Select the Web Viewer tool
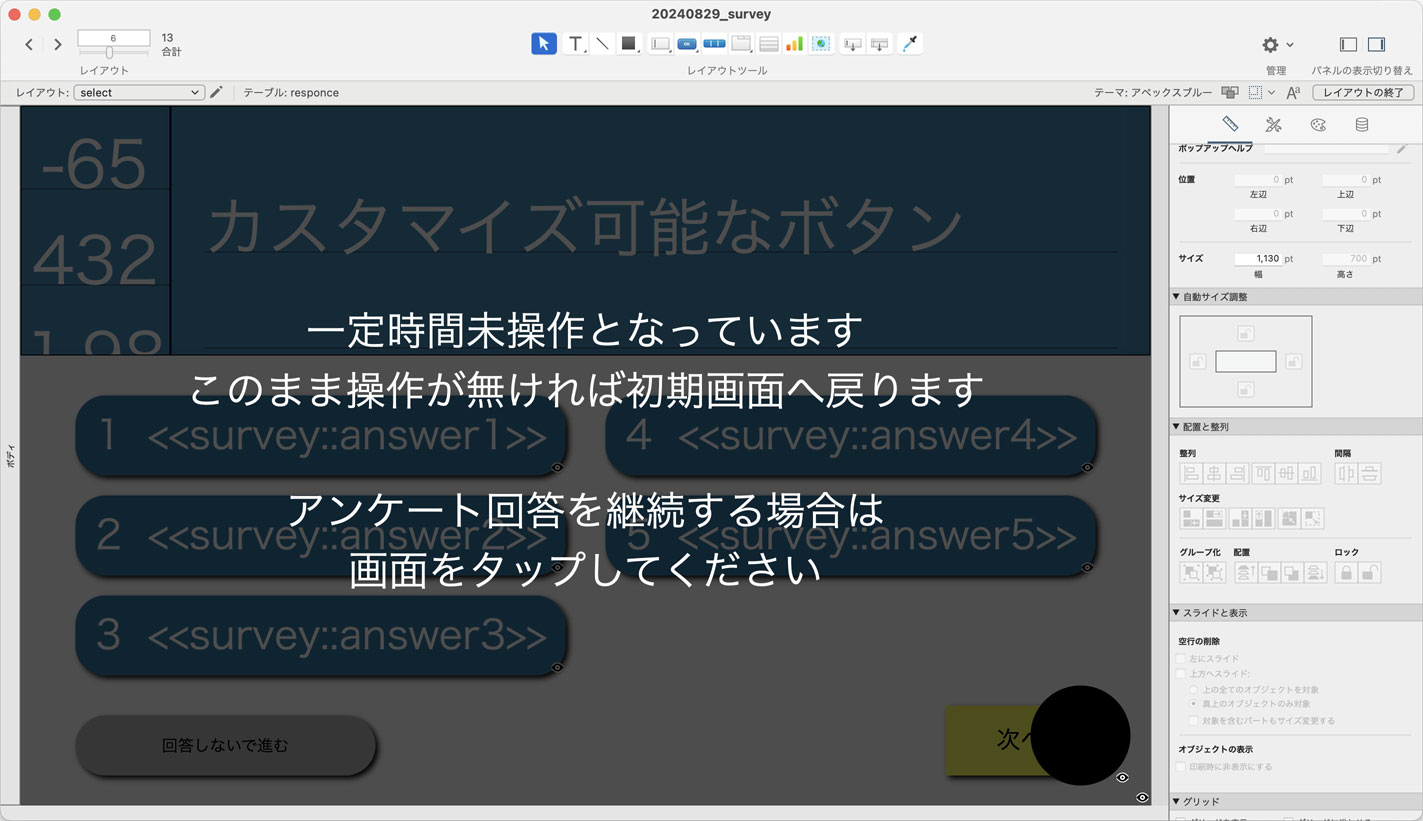The width and height of the screenshot is (1423, 821). [x=821, y=43]
